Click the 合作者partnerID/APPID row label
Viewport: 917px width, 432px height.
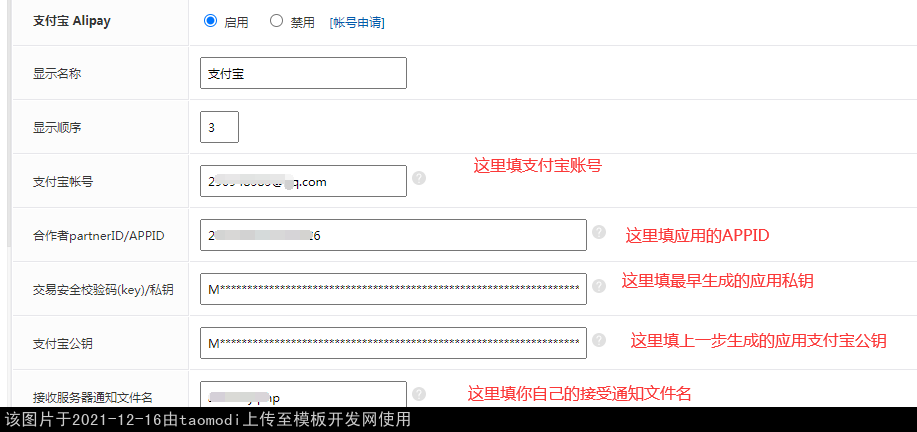[98, 236]
